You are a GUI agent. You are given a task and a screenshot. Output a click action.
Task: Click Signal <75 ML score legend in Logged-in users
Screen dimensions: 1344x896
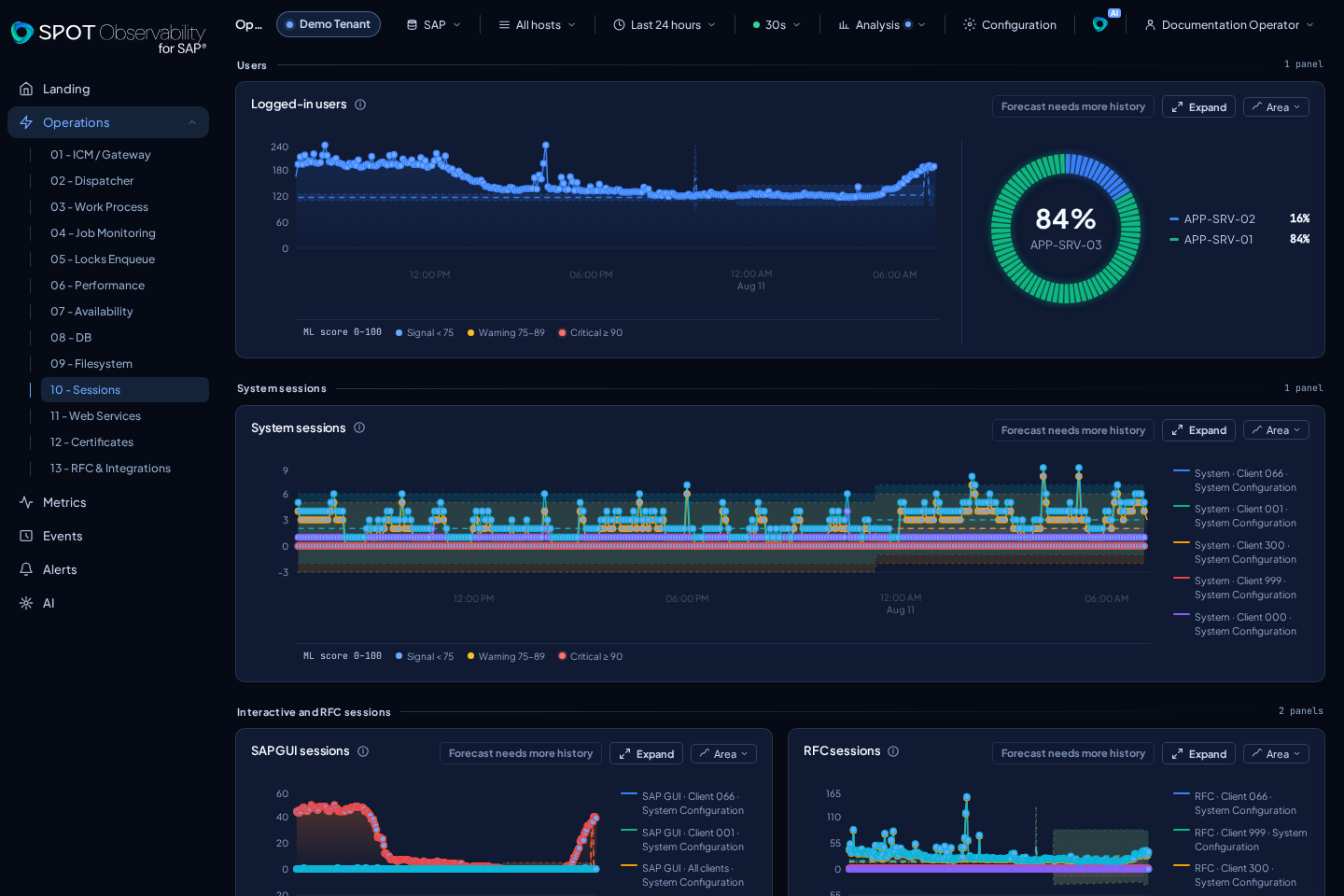coord(425,333)
